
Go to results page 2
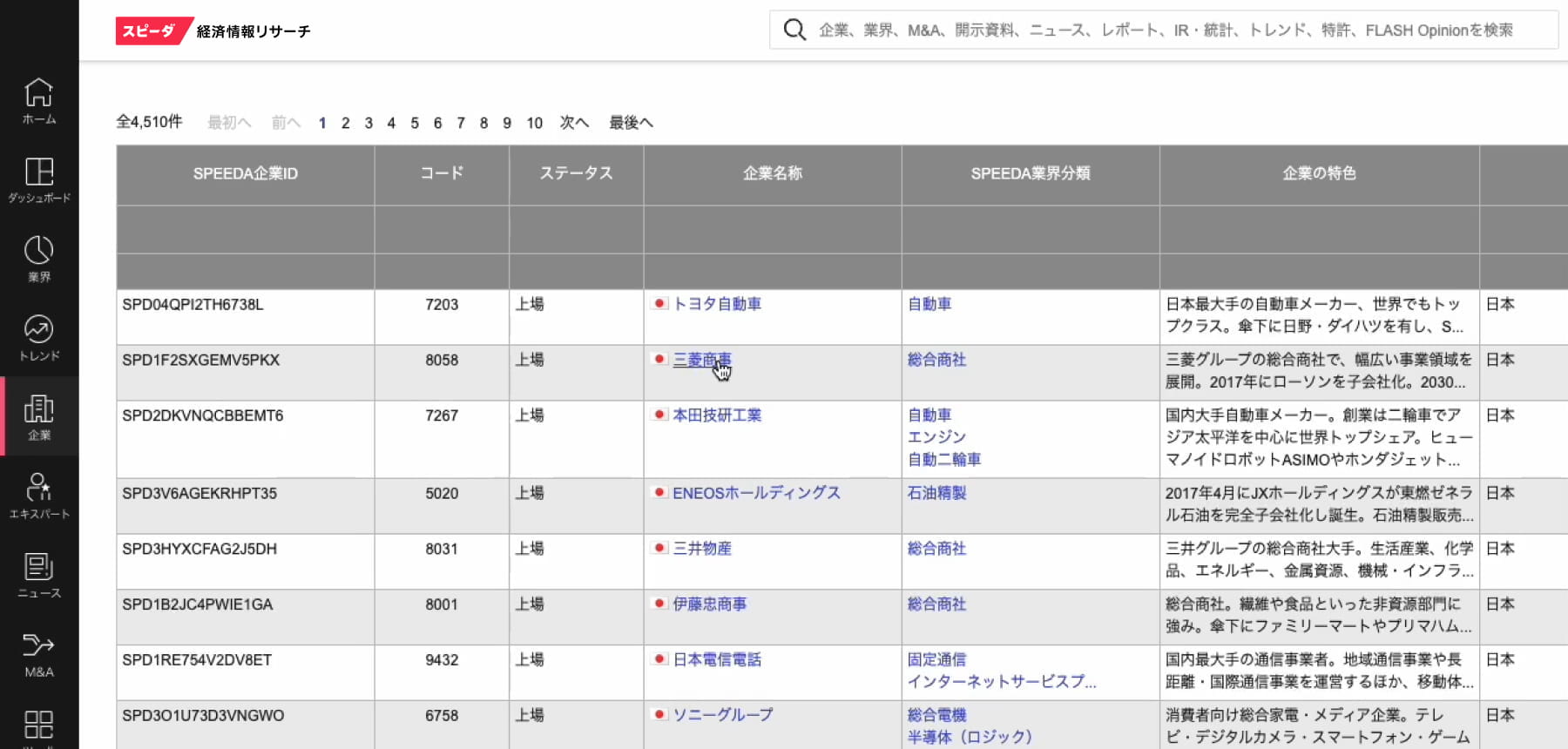(346, 123)
